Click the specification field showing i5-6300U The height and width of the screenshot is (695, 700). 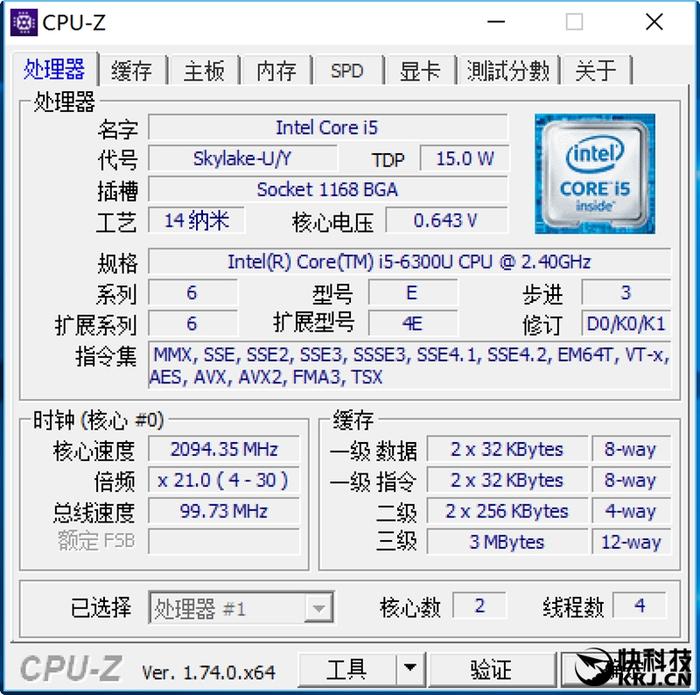(x=409, y=262)
